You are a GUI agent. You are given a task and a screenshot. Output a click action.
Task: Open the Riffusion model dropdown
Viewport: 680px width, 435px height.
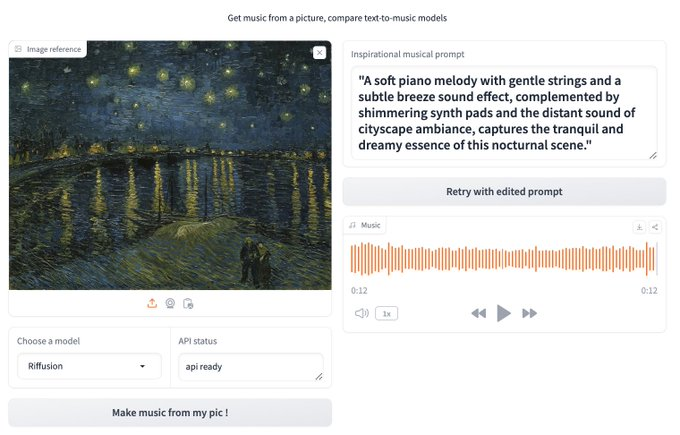click(x=89, y=366)
